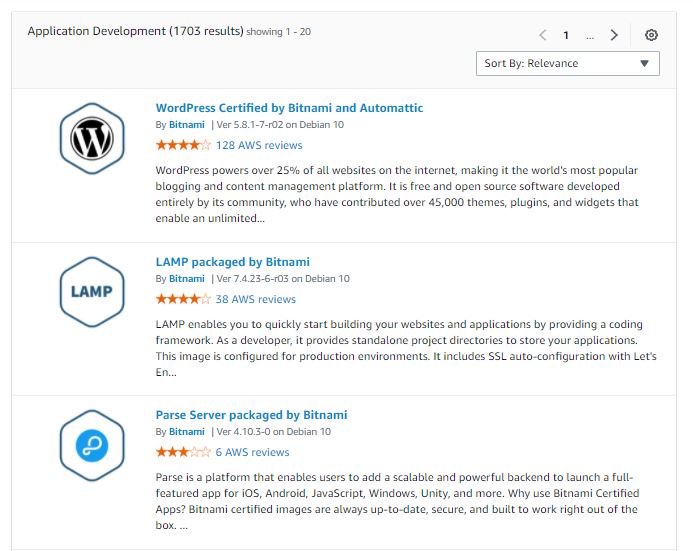Click the WordPress logo icon
Image resolution: width=693 pixels, height=551 pixels.
(91, 139)
